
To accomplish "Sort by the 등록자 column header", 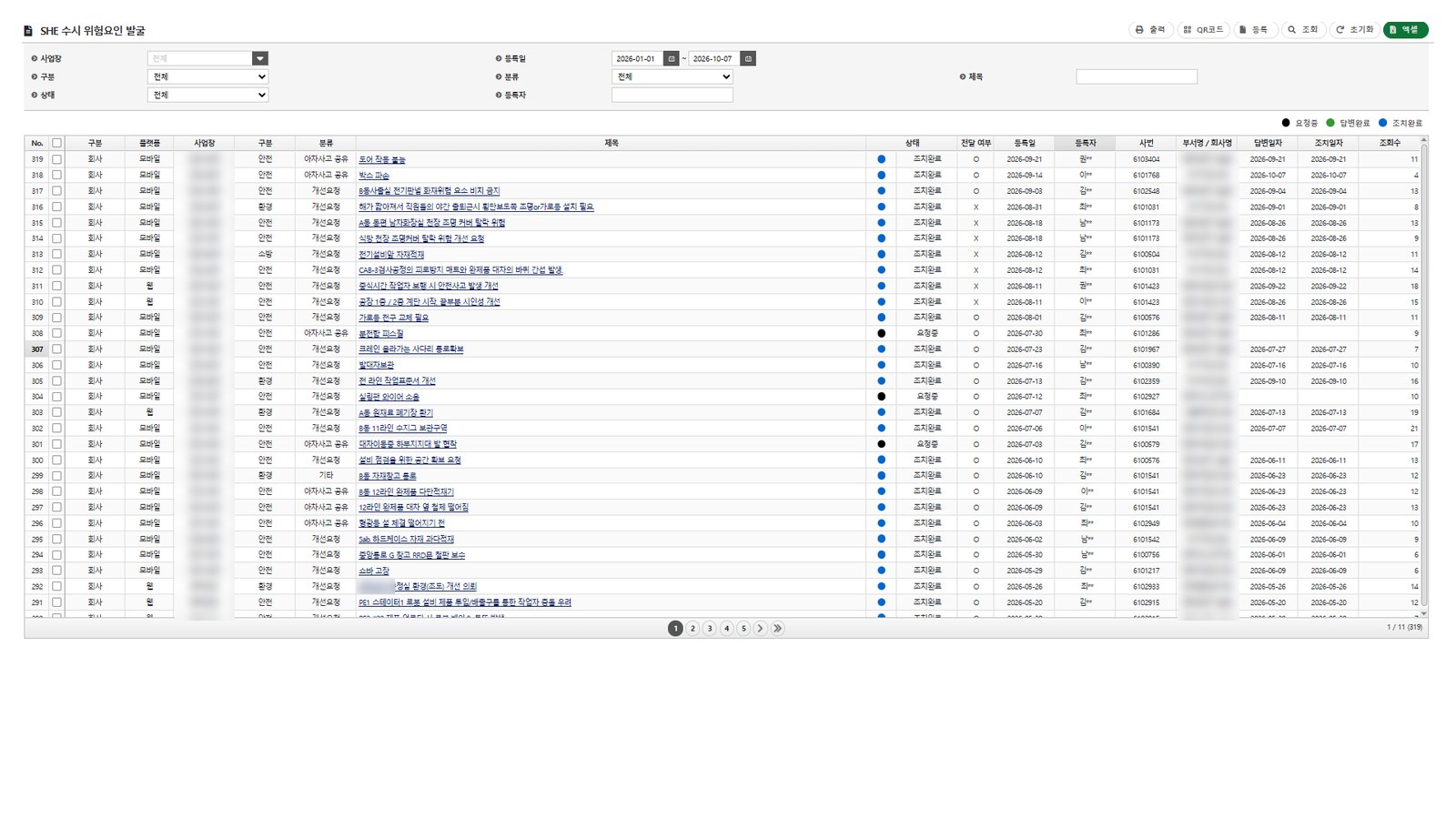I will point(1085,143).
